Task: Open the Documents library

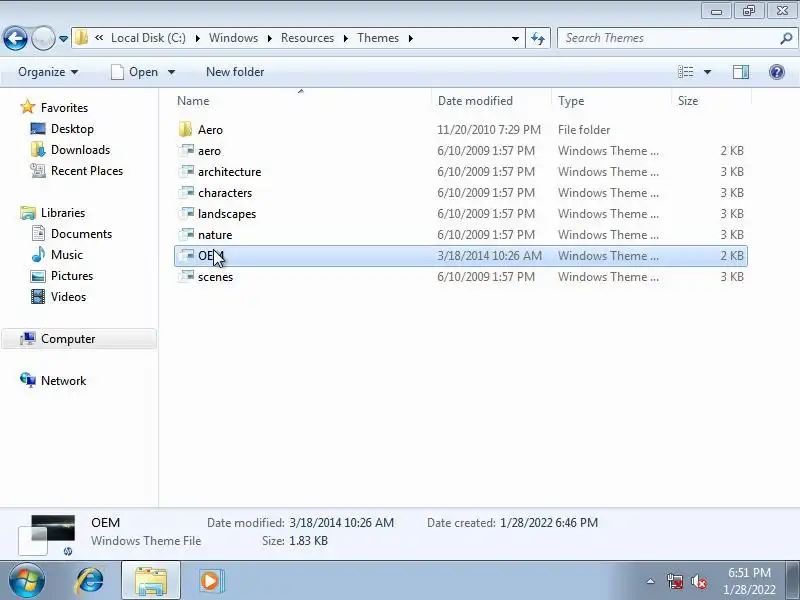Action: (81, 234)
